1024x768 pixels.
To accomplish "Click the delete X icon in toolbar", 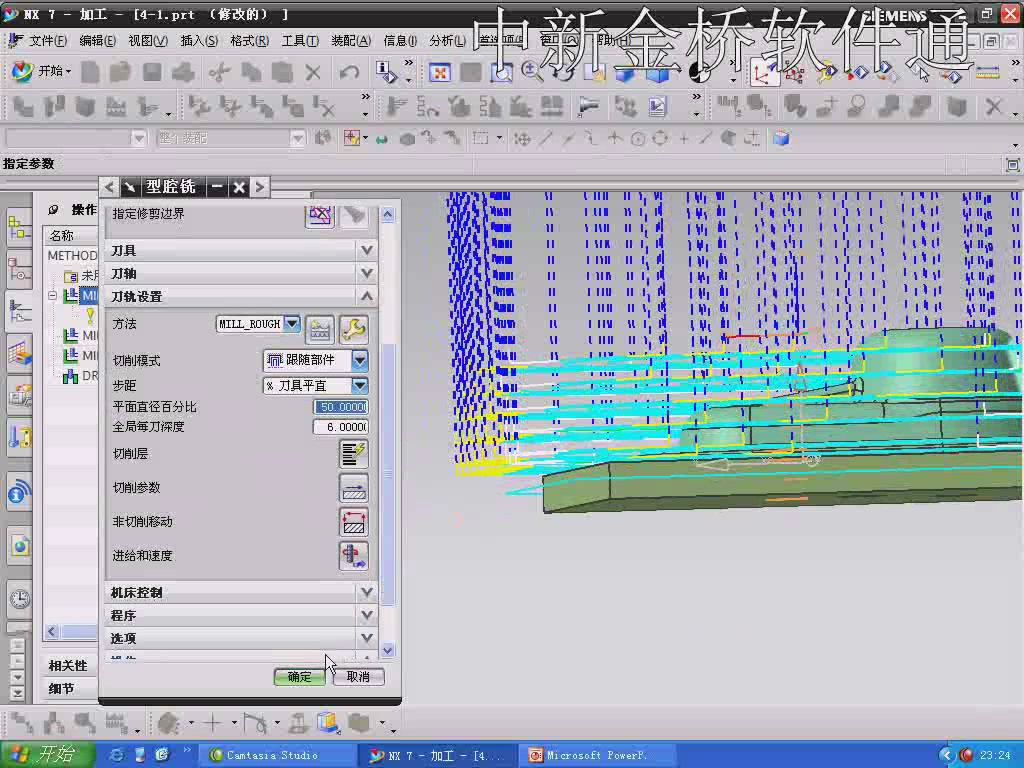I will click(x=313, y=72).
